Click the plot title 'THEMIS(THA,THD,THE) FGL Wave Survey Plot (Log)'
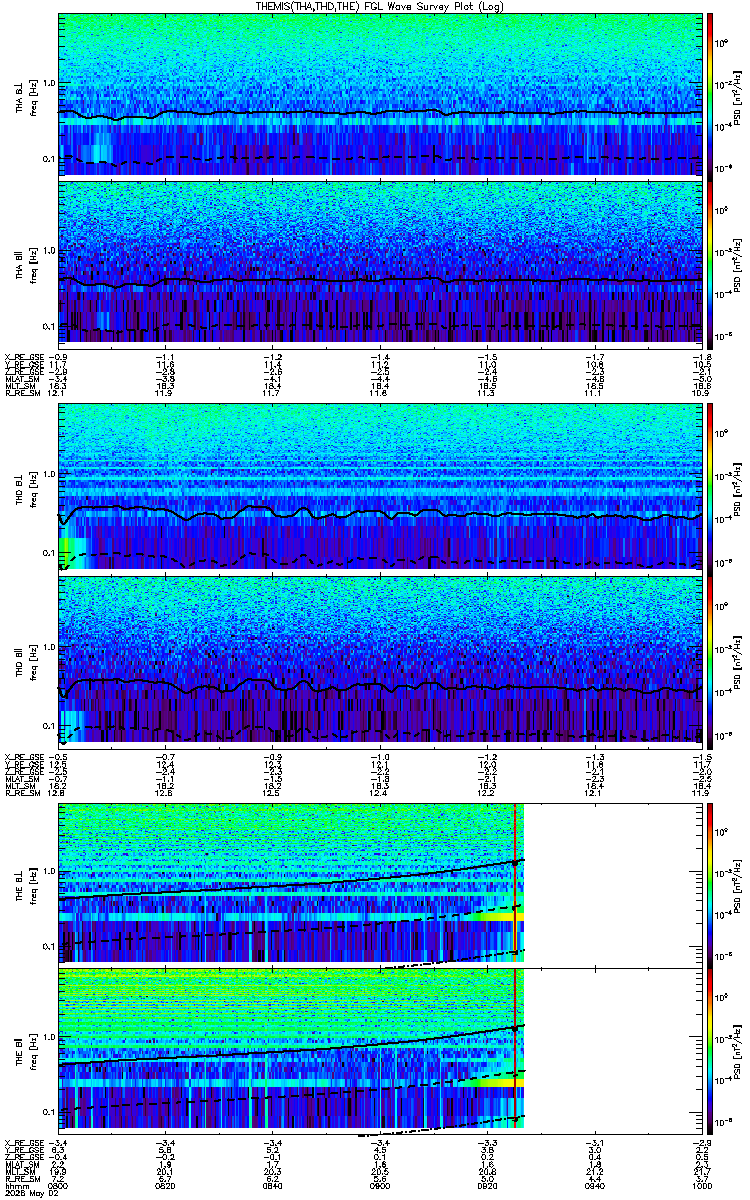The height and width of the screenshot is (1200, 750). (378, 6)
